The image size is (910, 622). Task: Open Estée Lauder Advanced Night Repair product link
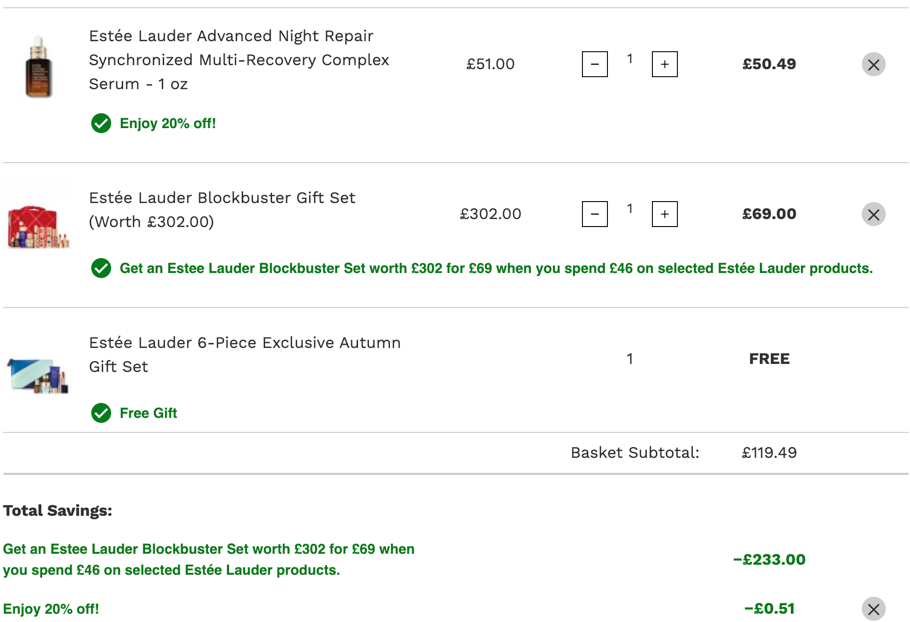click(x=239, y=60)
